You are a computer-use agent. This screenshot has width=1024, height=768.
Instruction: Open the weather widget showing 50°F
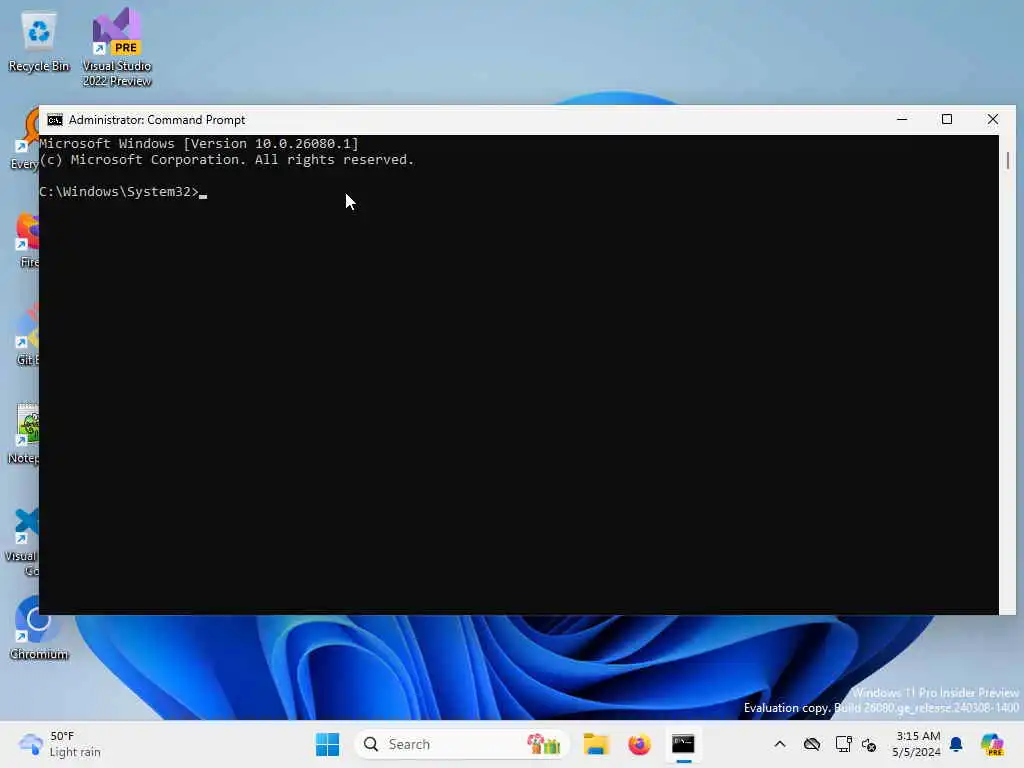click(x=60, y=744)
